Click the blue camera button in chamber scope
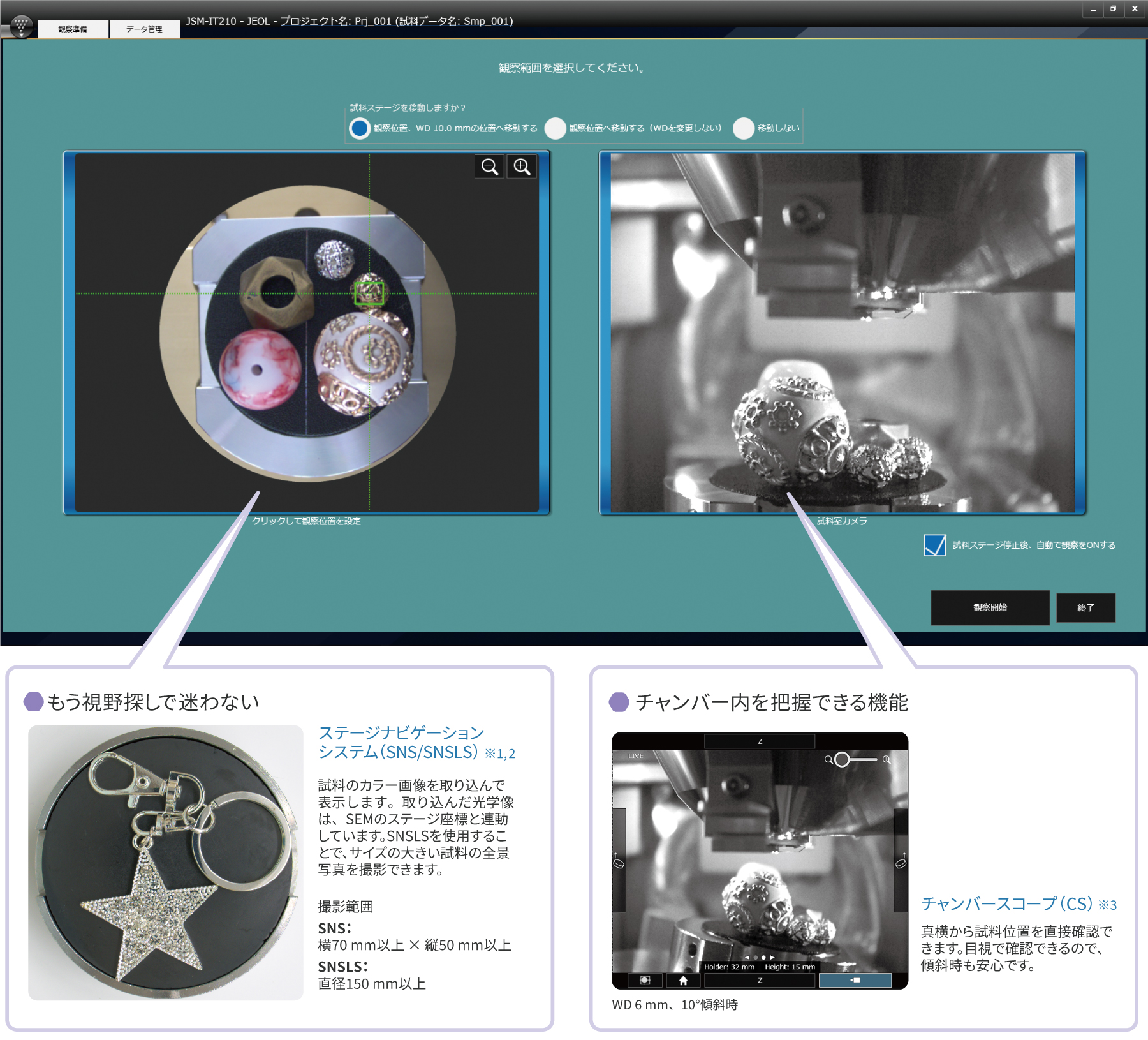Viewport: 1148px width, 1040px height. pyautogui.click(x=855, y=981)
